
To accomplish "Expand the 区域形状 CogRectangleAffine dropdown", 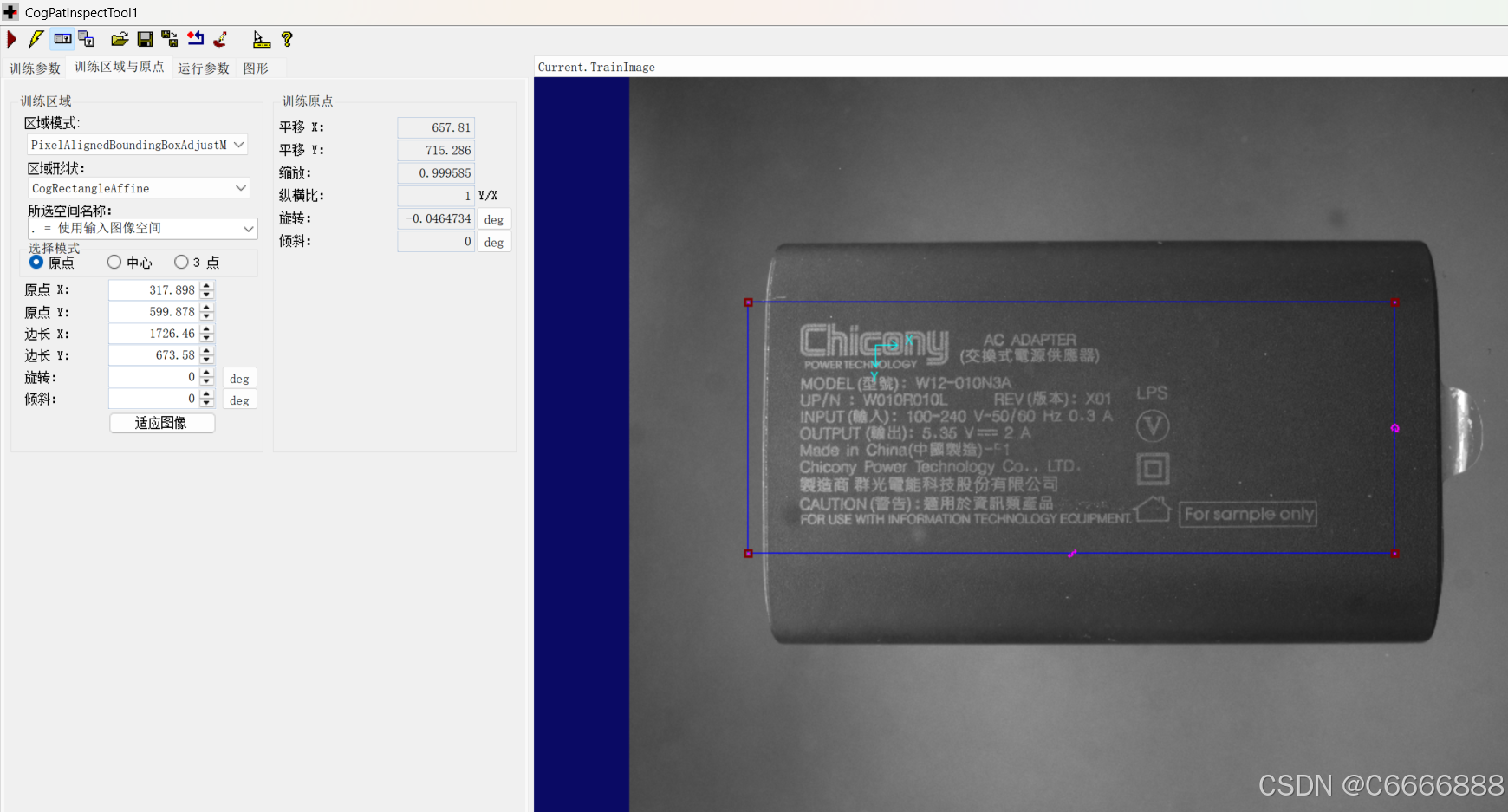I will coord(139,188).
